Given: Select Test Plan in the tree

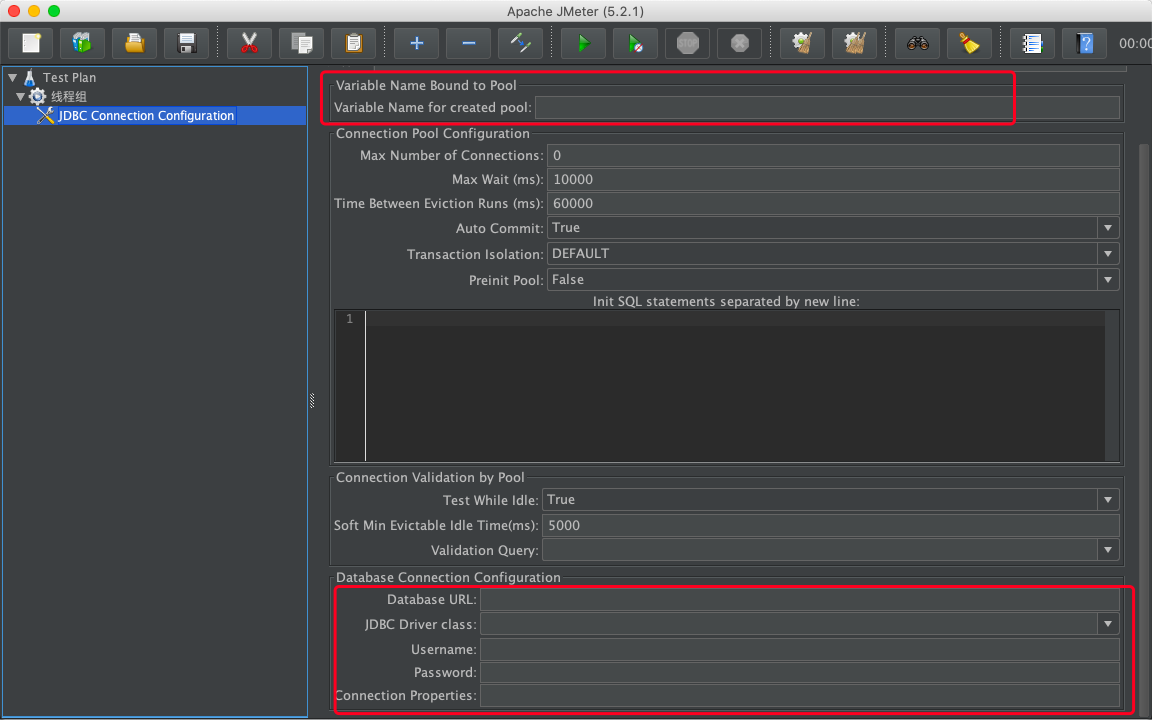Looking at the screenshot, I should click(69, 77).
